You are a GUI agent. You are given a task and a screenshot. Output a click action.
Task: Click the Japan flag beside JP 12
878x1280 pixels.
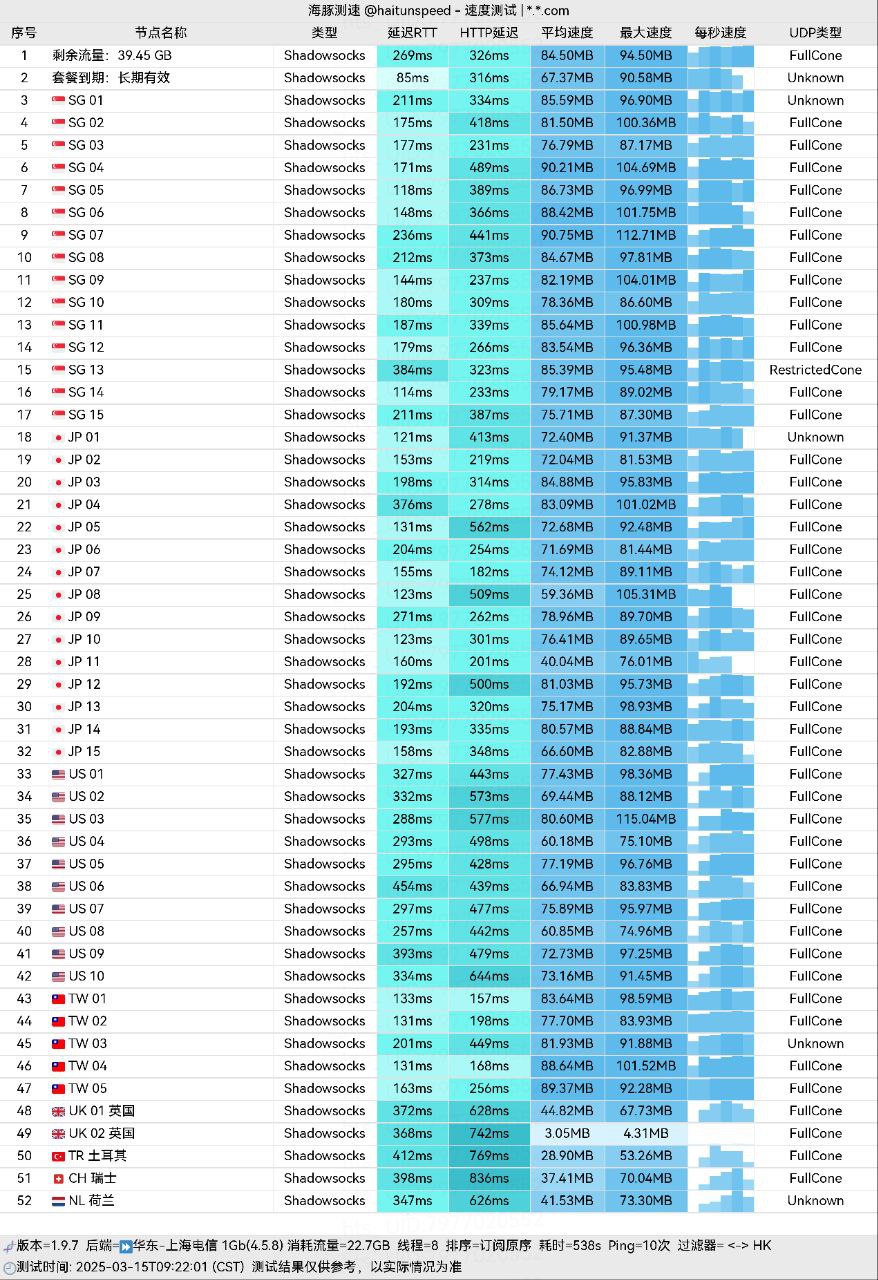(x=58, y=684)
